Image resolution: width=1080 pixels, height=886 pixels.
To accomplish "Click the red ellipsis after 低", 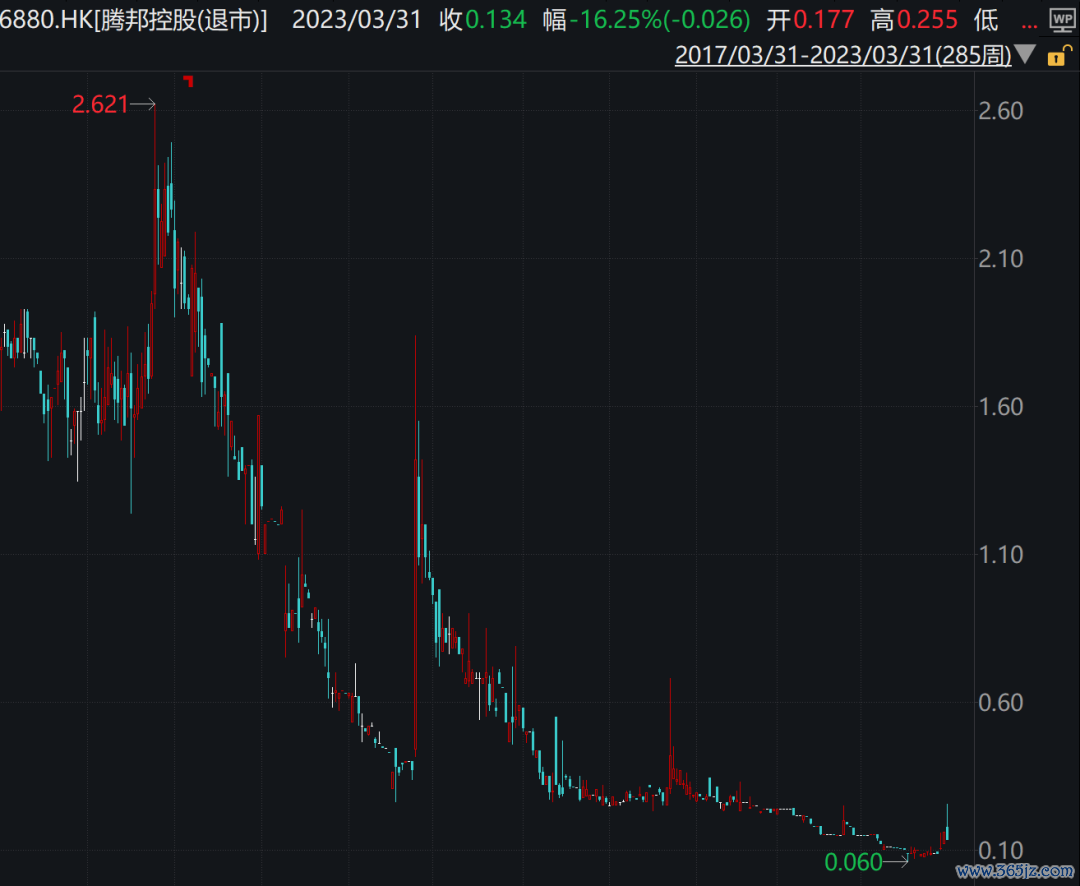I will click(1028, 20).
